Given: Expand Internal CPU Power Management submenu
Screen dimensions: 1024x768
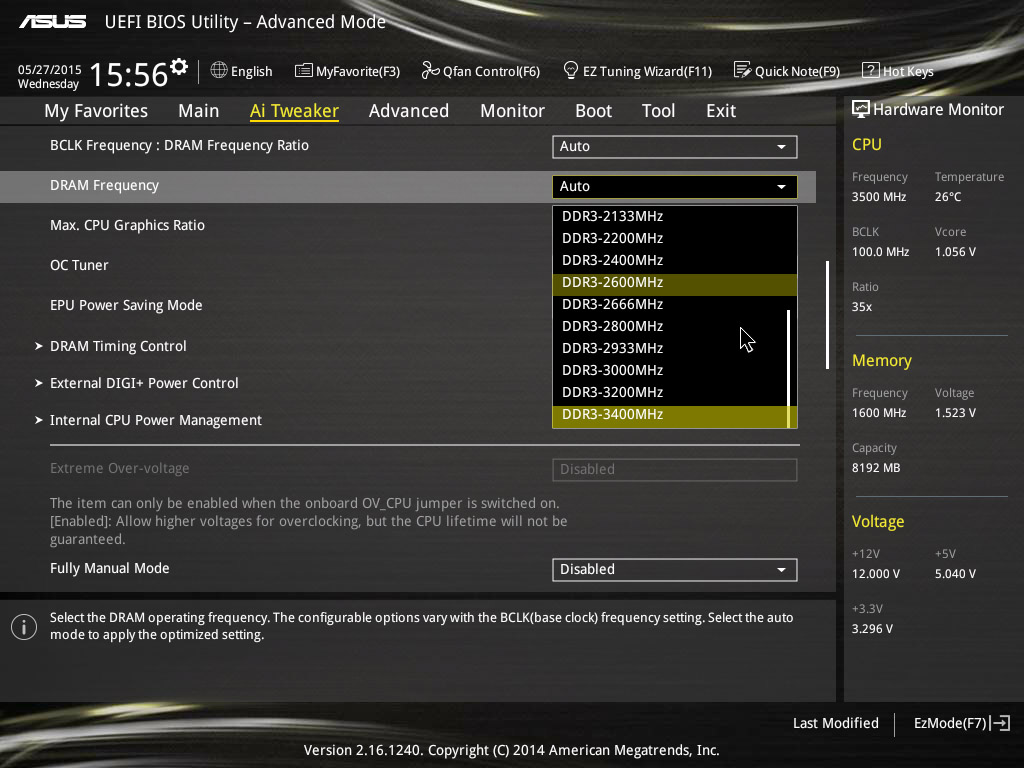Looking at the screenshot, I should (155, 421).
